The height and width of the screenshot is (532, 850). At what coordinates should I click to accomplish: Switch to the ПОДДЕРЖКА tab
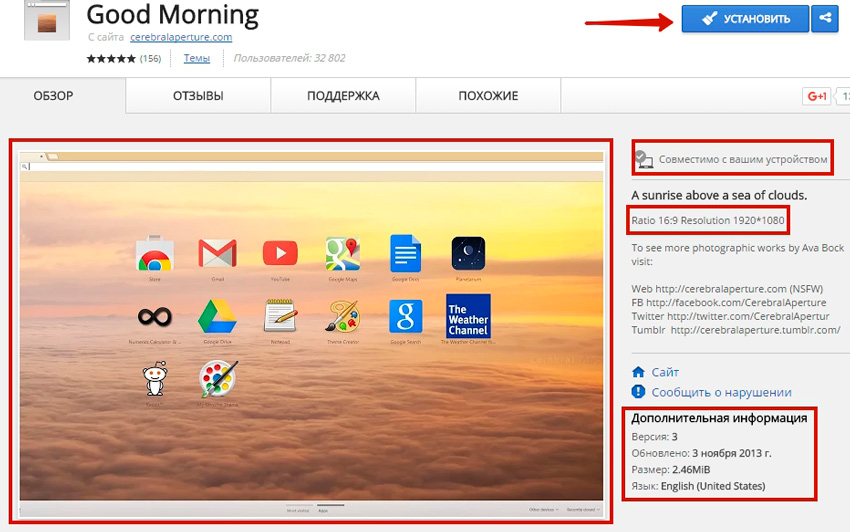(x=343, y=96)
